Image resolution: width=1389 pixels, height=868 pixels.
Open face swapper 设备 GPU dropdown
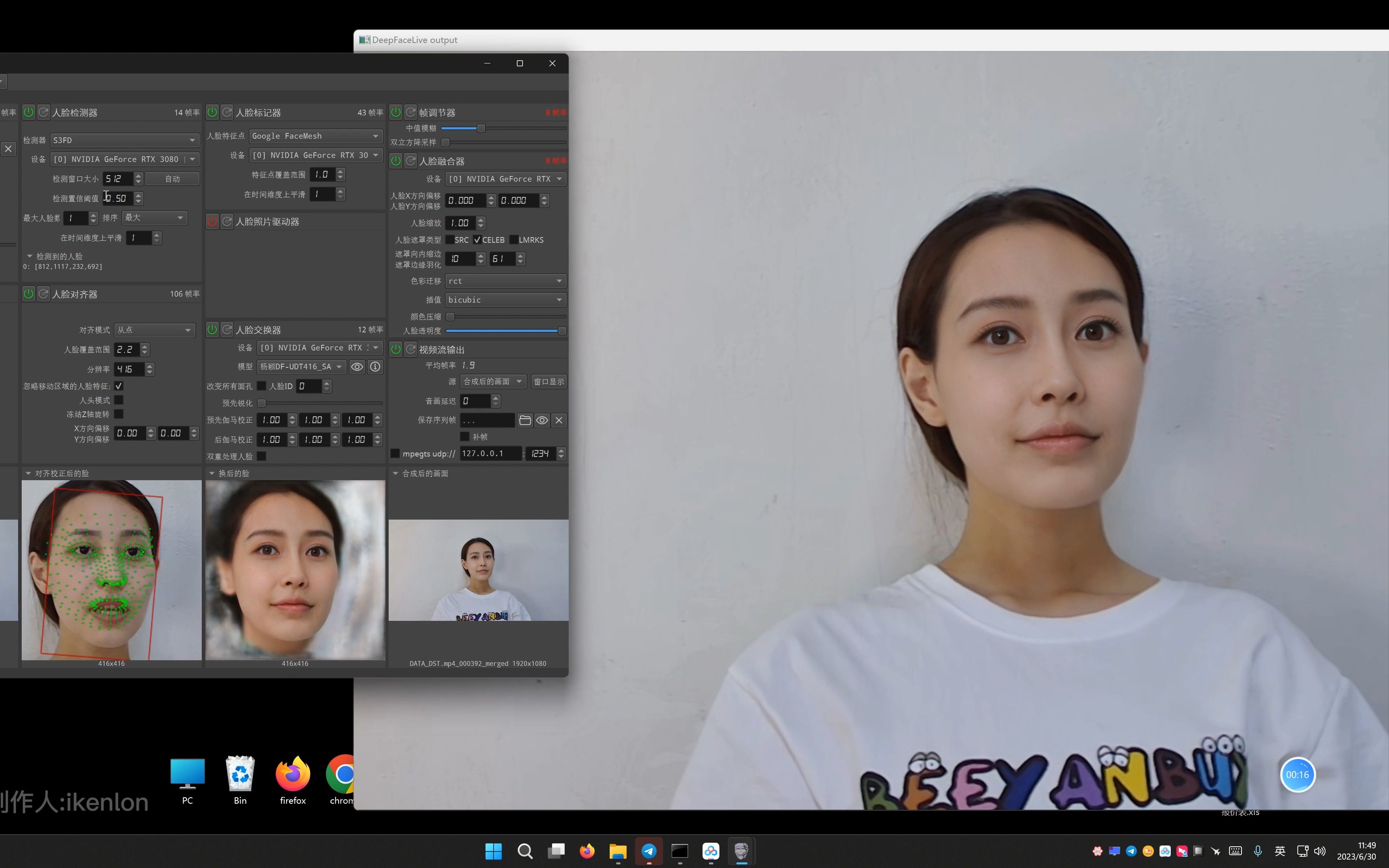[320, 348]
